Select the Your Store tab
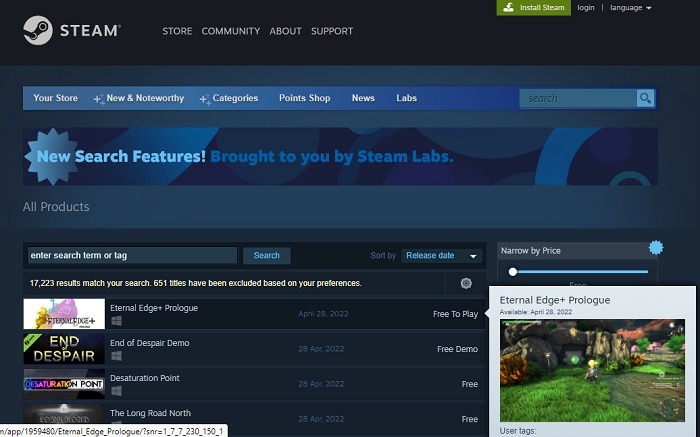This screenshot has width=700, height=437. coord(55,98)
